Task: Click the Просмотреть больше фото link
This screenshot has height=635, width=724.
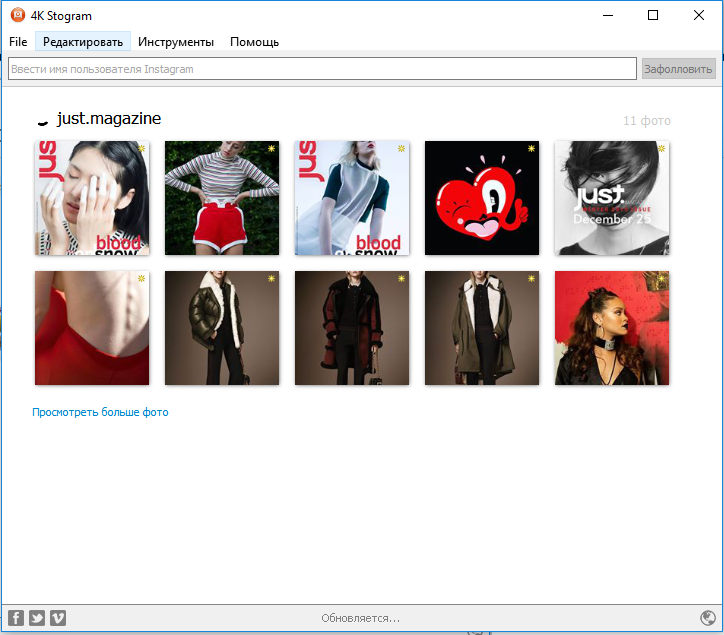Action: 100,412
